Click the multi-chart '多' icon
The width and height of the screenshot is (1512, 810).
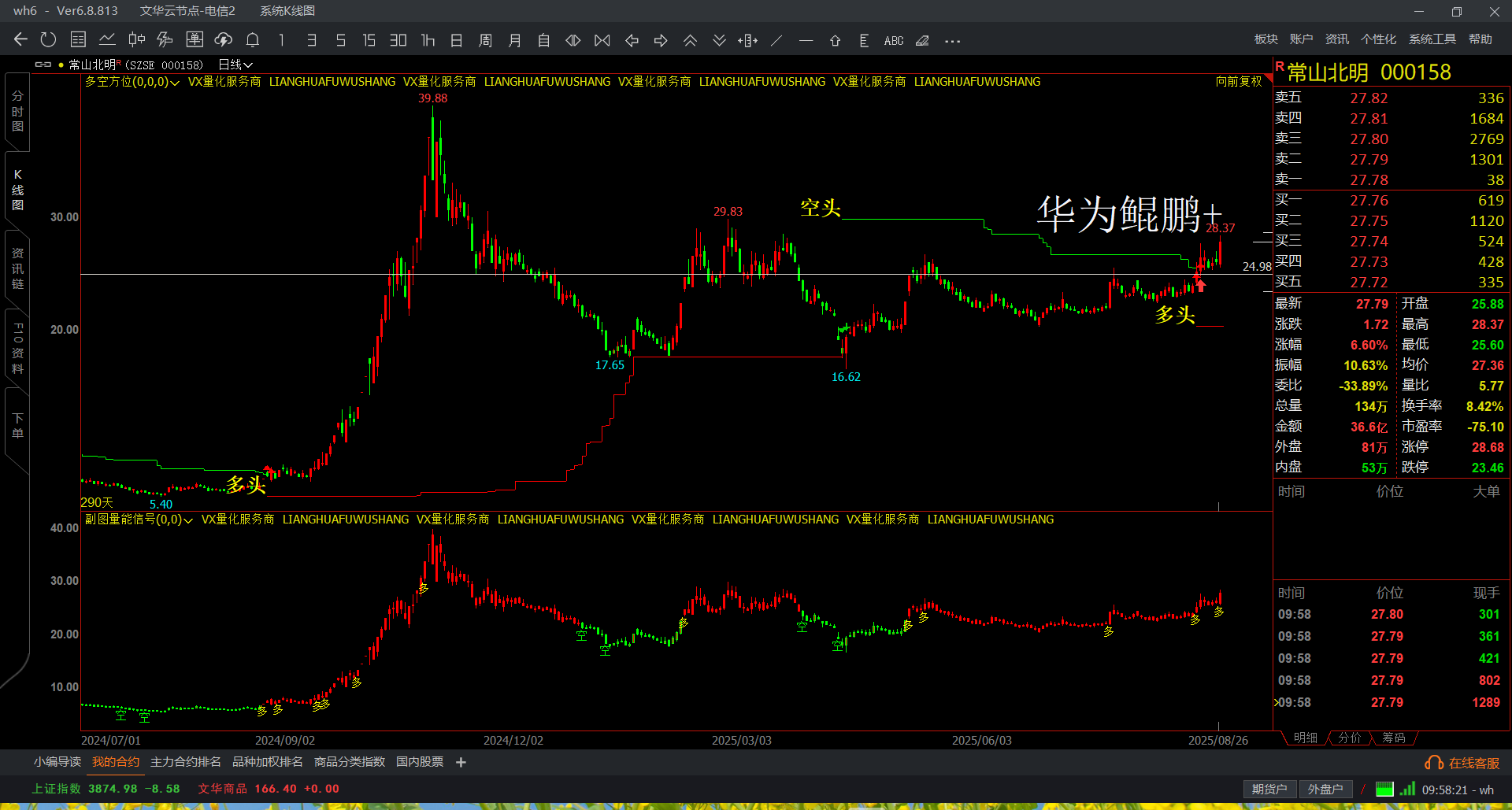(x=165, y=39)
